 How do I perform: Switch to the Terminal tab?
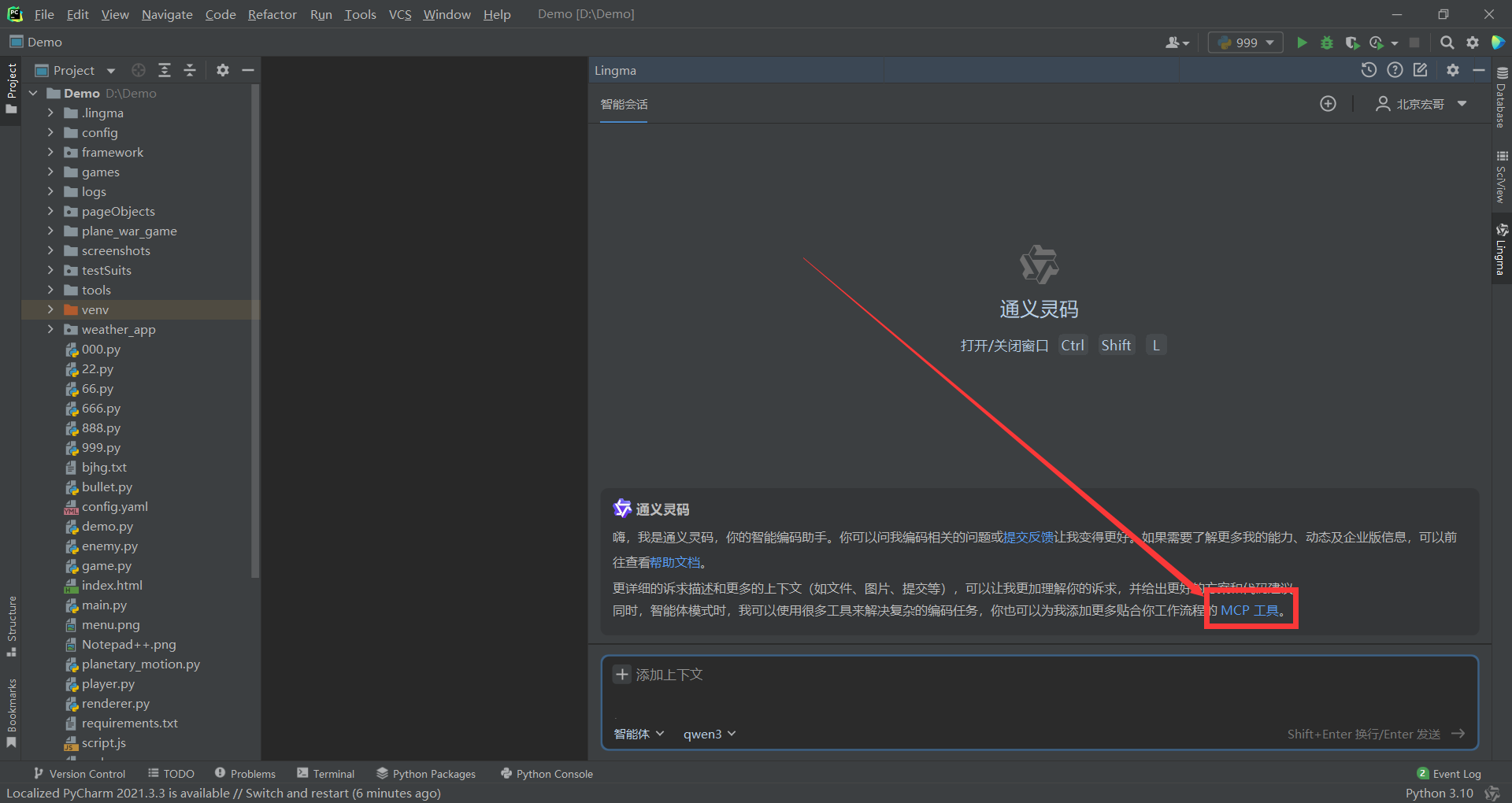pyautogui.click(x=326, y=774)
